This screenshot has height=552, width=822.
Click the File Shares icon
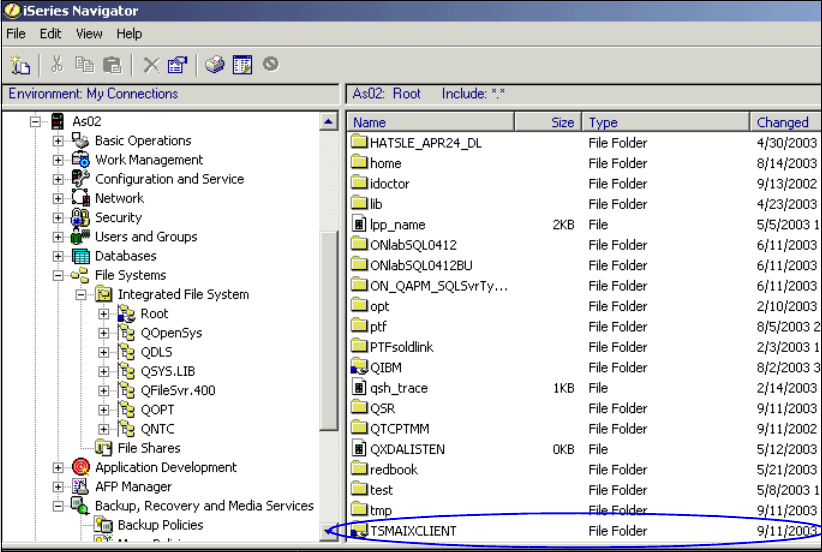coord(104,448)
